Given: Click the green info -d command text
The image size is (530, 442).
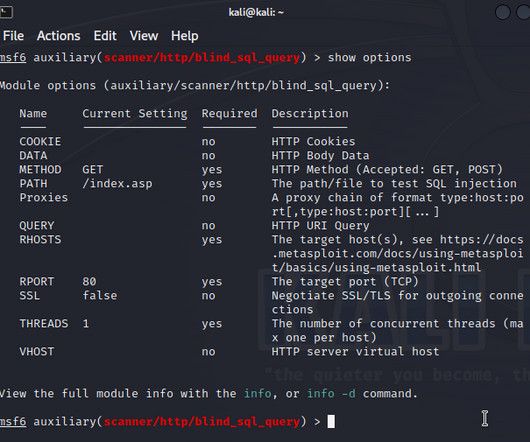Looking at the screenshot, I should tap(331, 393).
